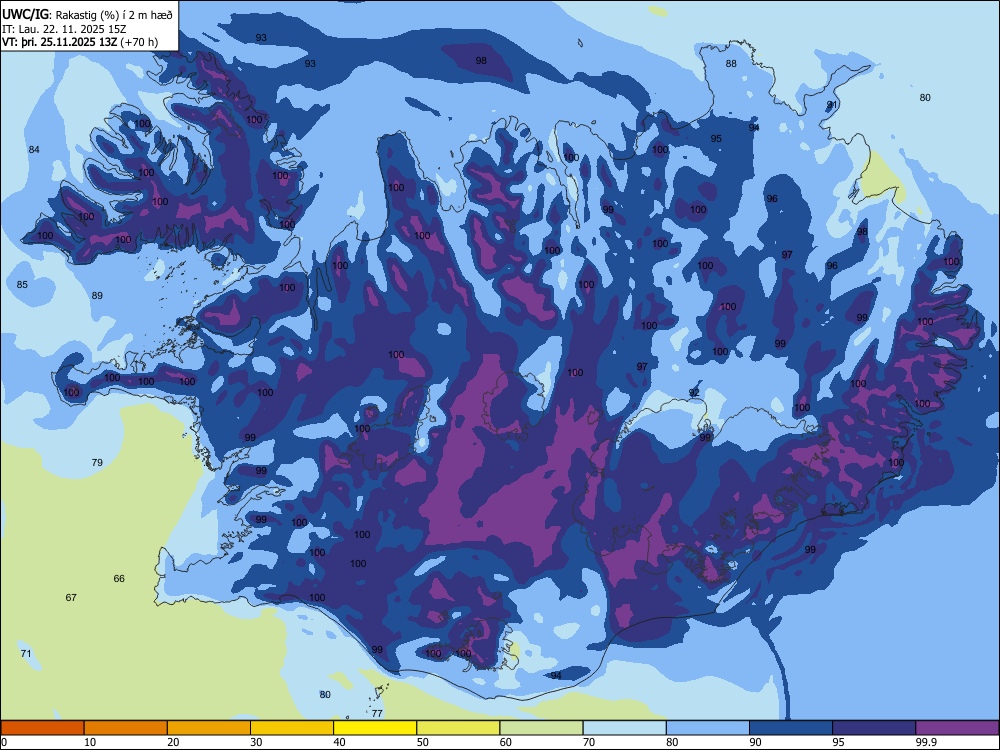
Task: Click the '10' legend scale label
Action: click(90, 742)
